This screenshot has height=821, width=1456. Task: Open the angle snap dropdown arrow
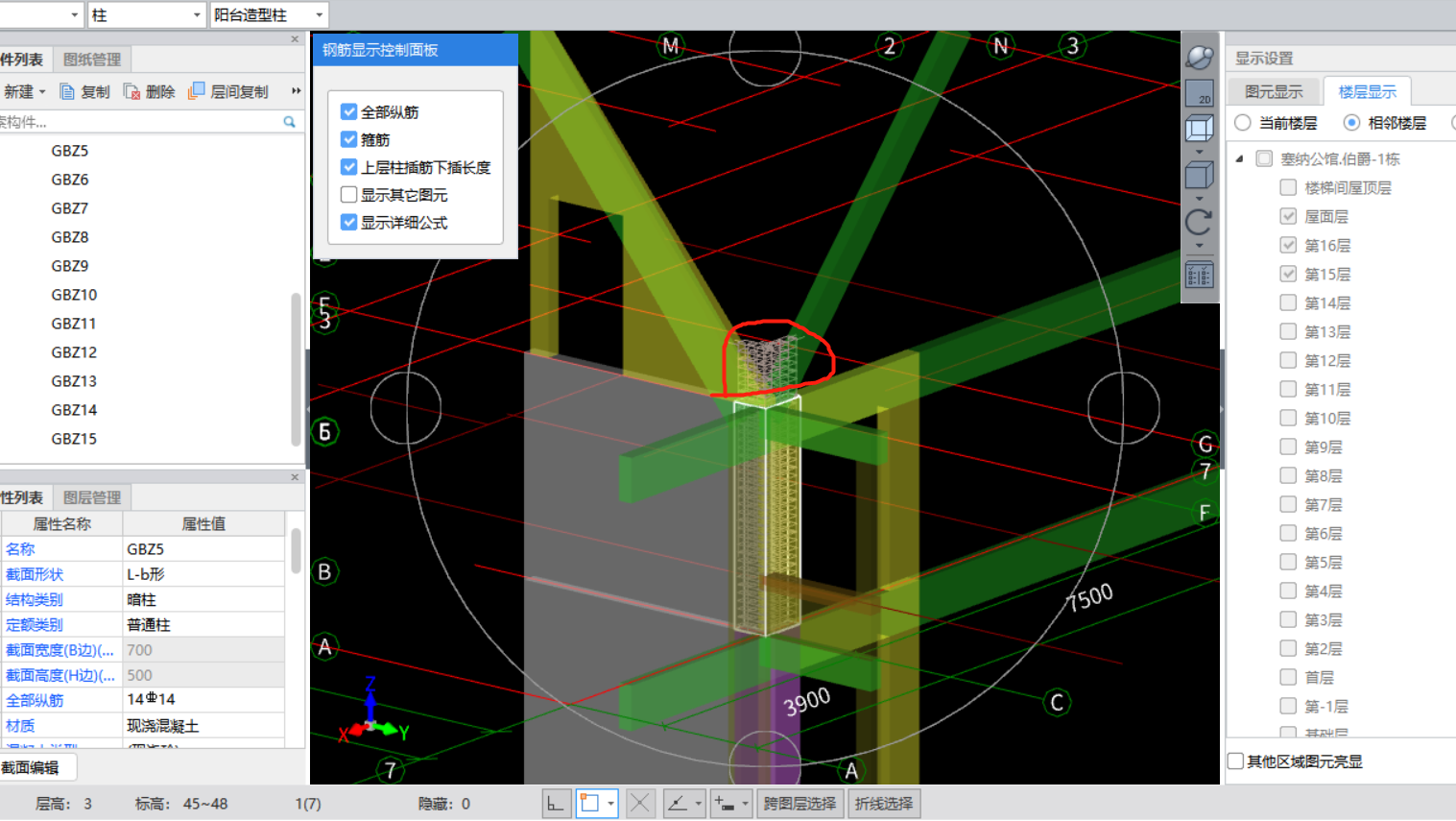(699, 804)
